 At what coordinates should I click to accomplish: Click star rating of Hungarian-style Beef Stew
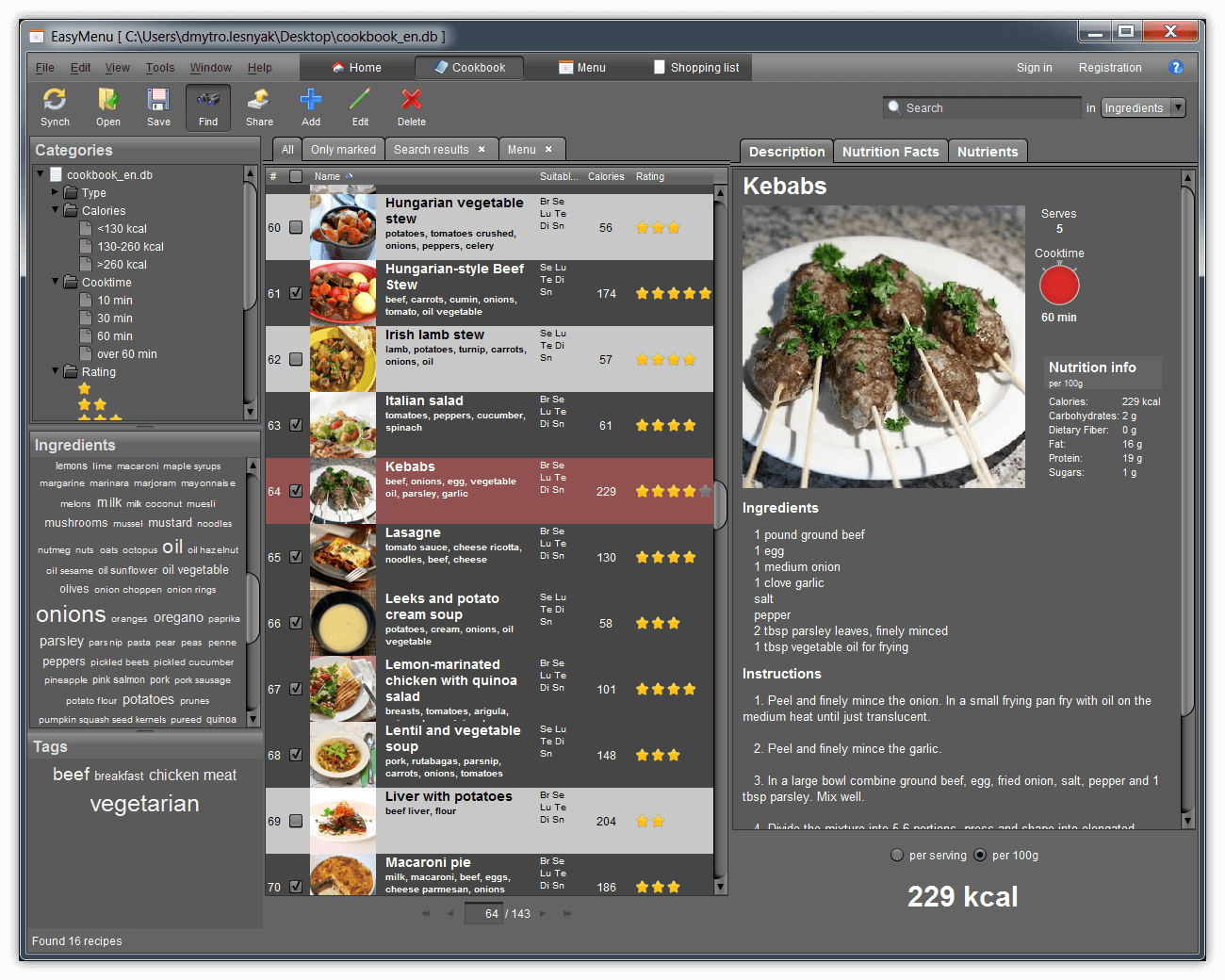point(673,293)
